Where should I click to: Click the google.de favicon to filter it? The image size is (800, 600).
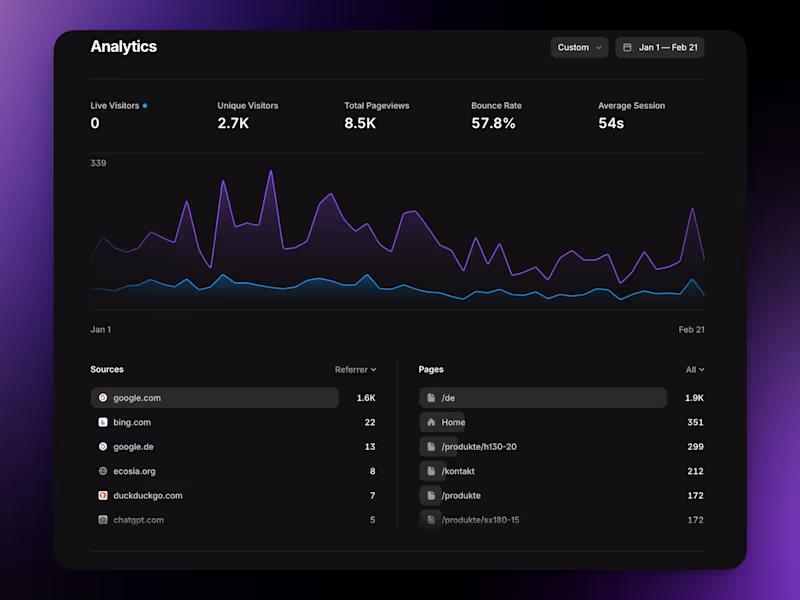(103, 446)
